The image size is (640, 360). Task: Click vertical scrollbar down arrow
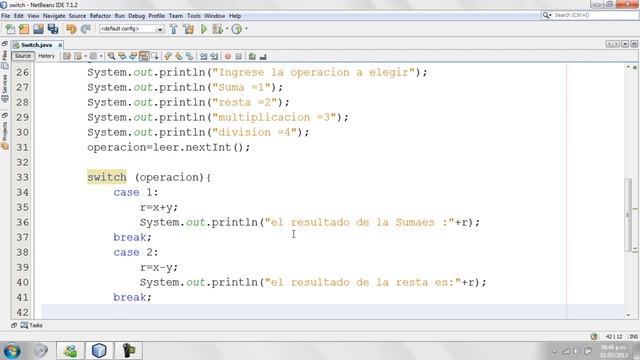[x=628, y=315]
